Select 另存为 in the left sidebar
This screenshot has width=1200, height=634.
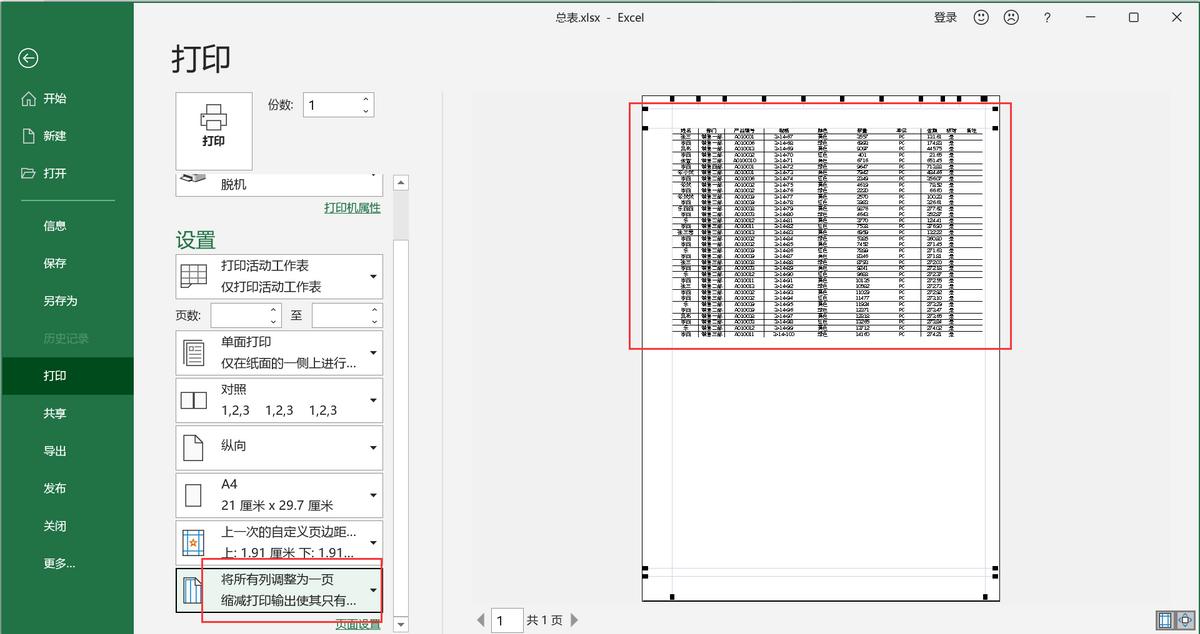click(x=60, y=301)
